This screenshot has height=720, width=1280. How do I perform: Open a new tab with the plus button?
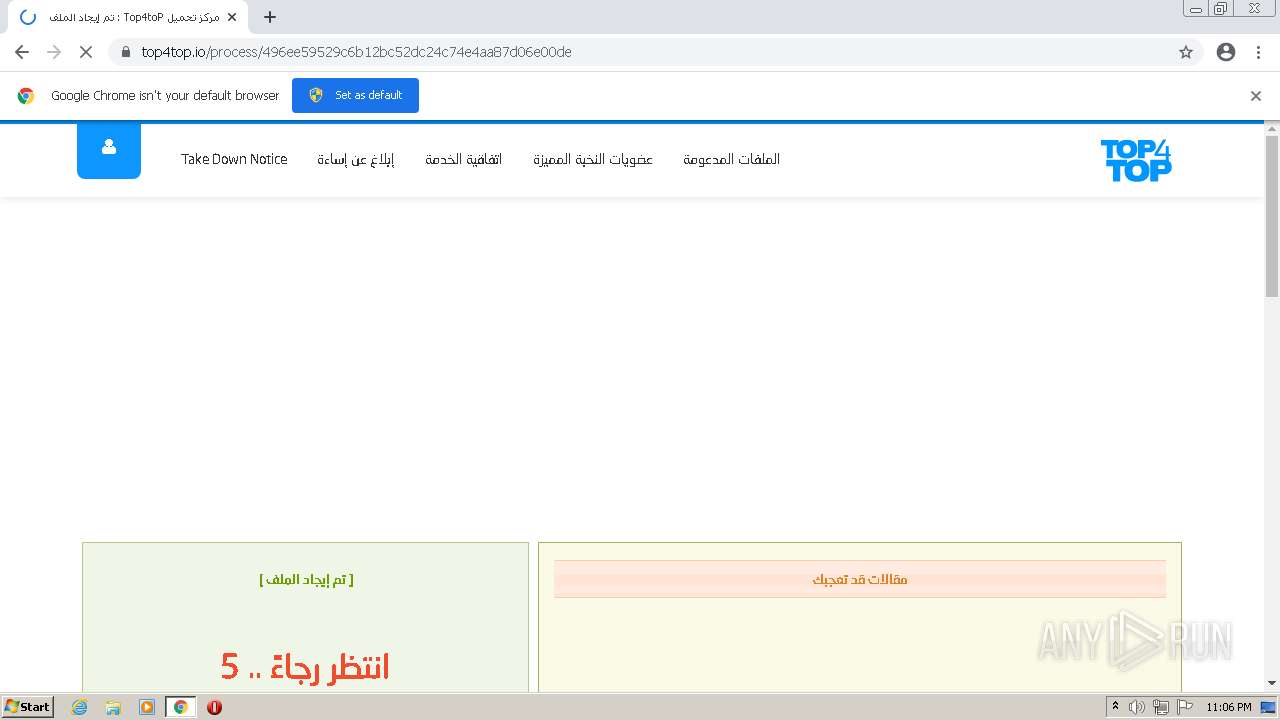(270, 17)
